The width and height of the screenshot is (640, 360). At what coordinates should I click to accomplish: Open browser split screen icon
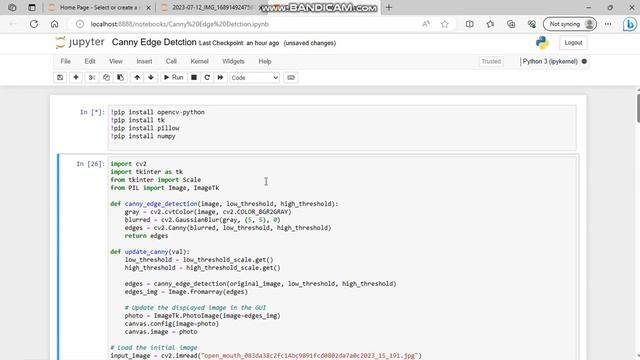click(x=470, y=24)
